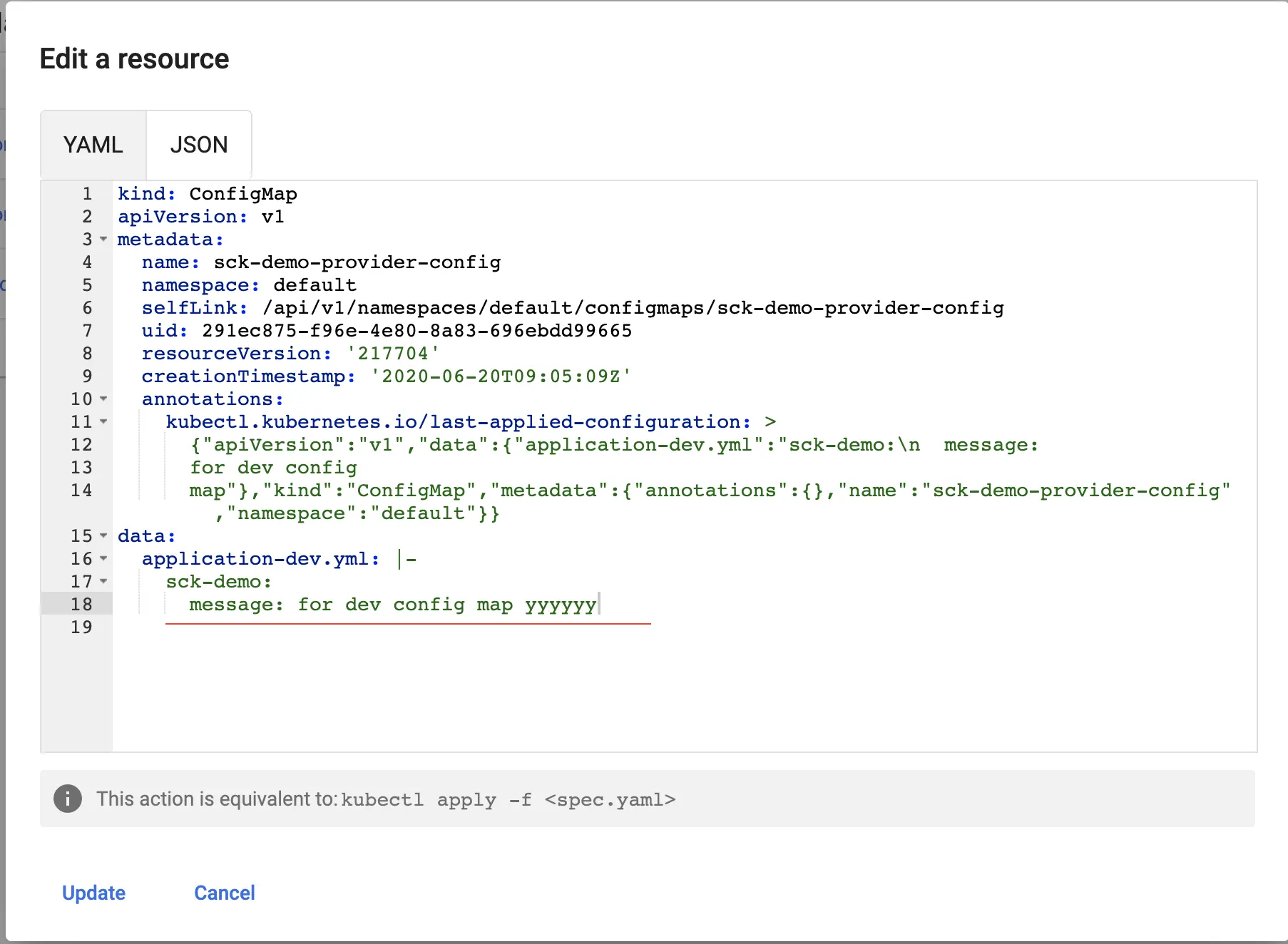1288x944 pixels.
Task: Collapse the data section fold arrow
Action: click(x=103, y=536)
